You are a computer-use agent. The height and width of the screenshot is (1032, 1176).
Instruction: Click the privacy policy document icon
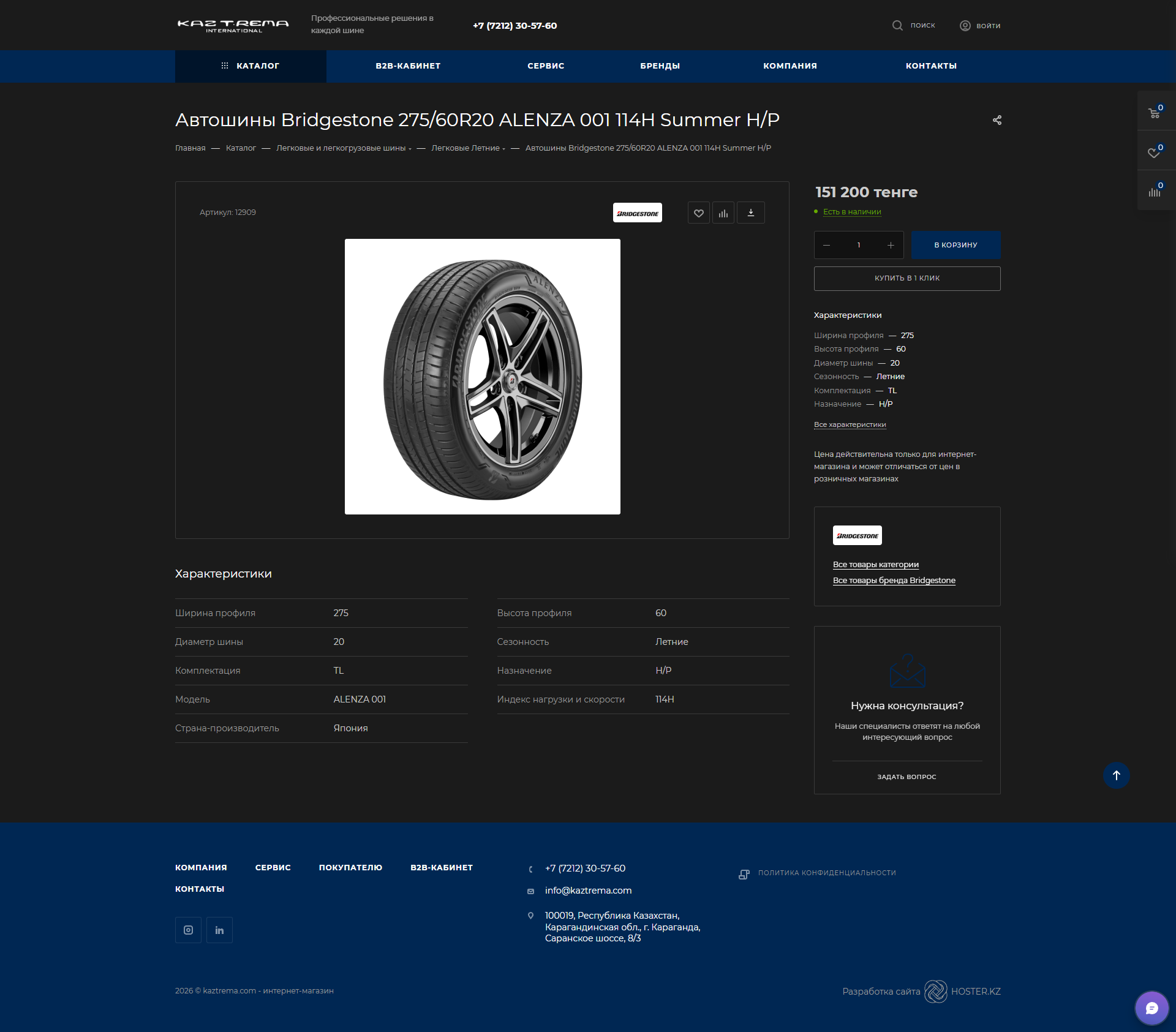point(744,874)
